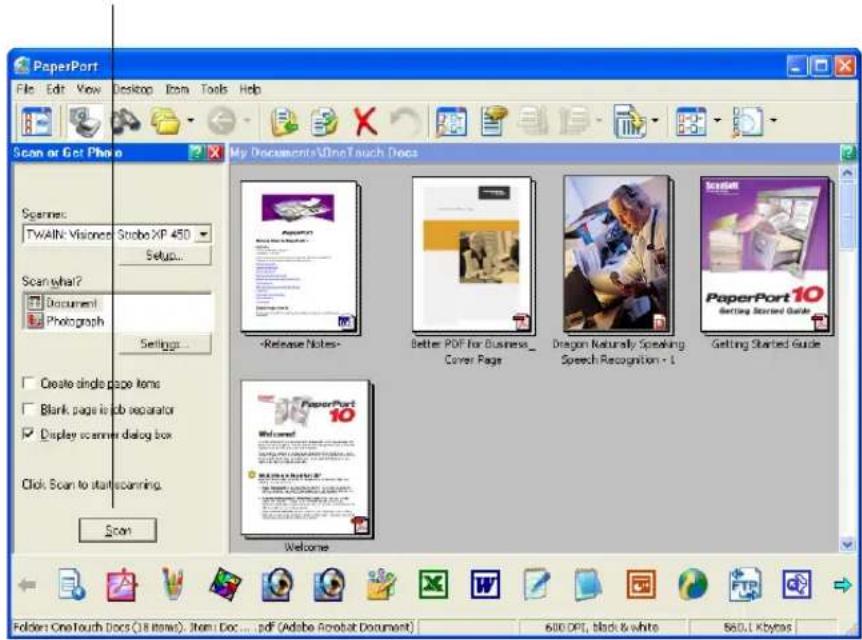Move the Send To bar left with the gray arrow

pyautogui.click(x=27, y=584)
